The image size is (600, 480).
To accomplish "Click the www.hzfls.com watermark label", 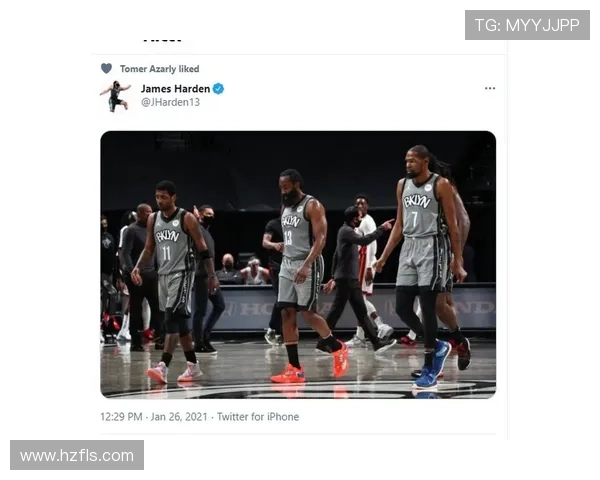I will (76, 456).
